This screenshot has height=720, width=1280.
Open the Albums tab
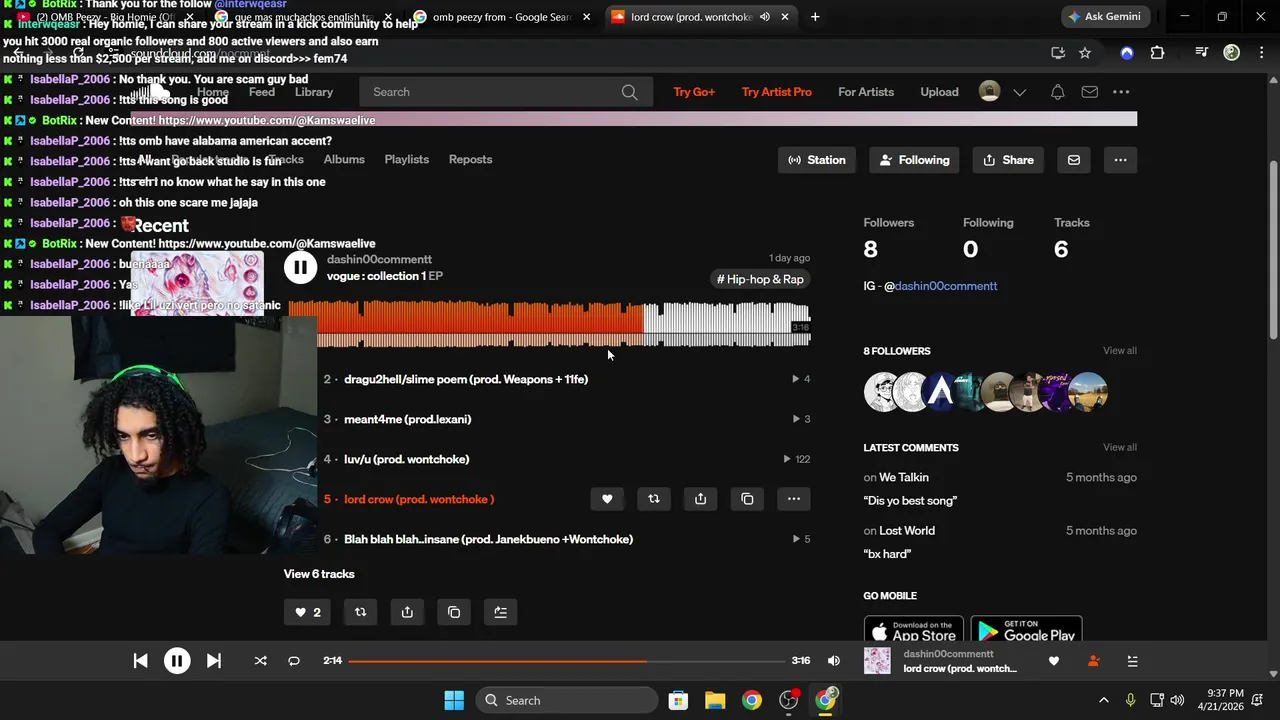click(344, 160)
